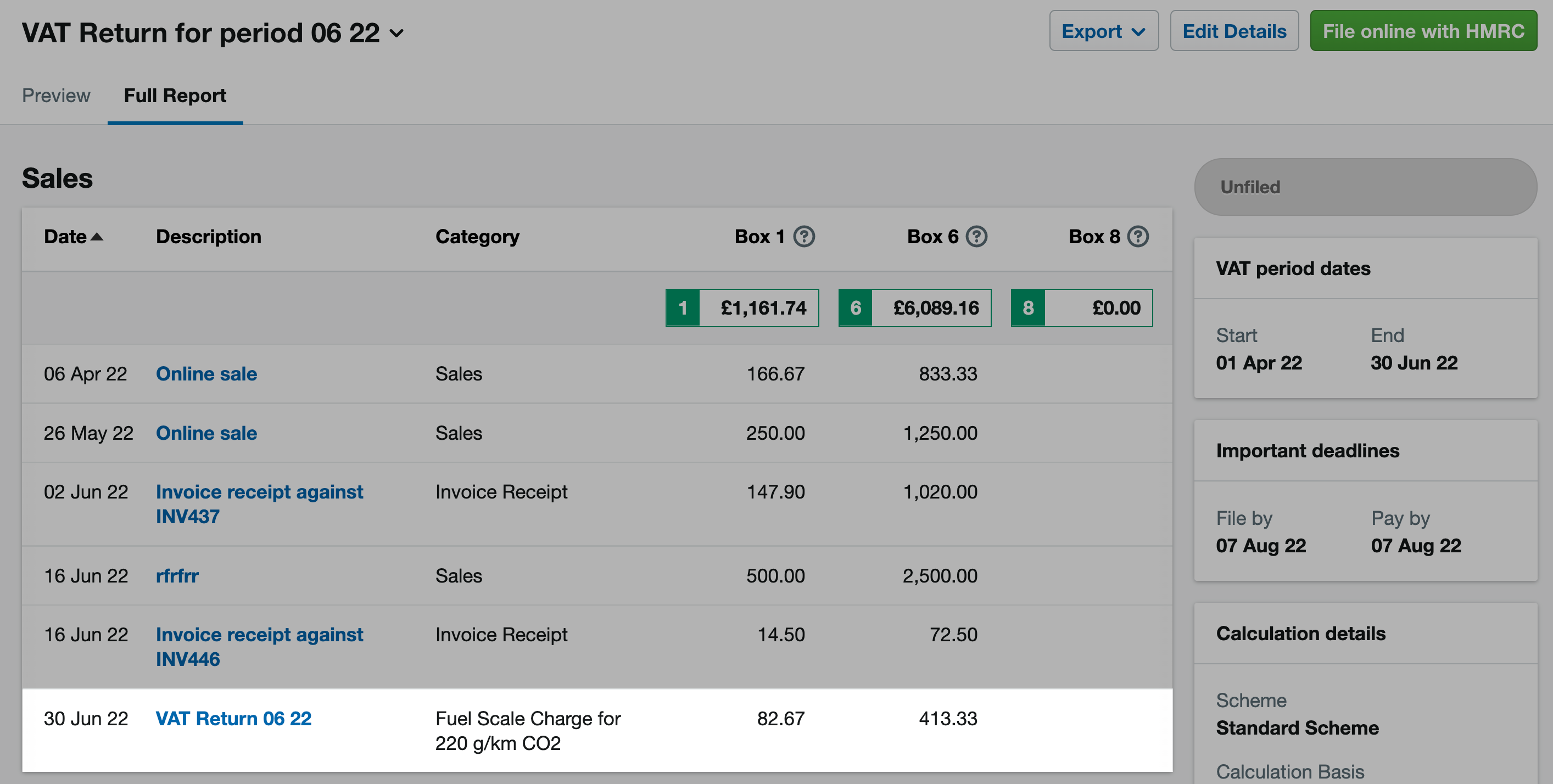Sort by Date column arrow
This screenshot has height=784, width=1553.
[97, 237]
